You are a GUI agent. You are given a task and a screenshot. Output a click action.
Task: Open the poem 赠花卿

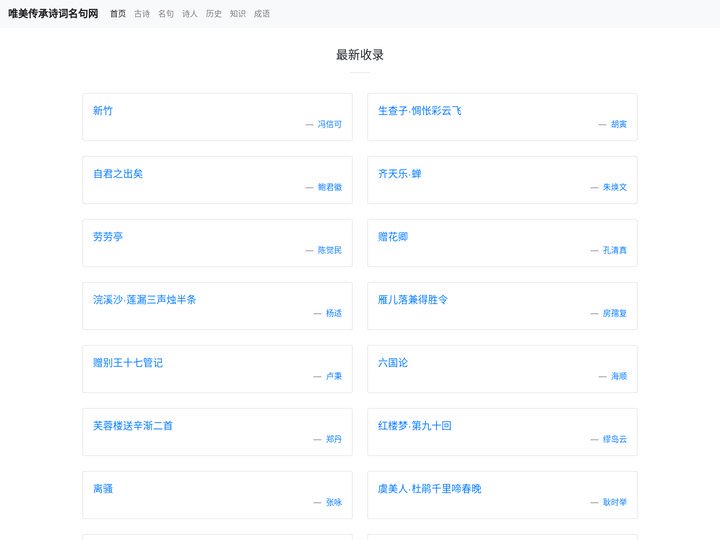(x=393, y=236)
